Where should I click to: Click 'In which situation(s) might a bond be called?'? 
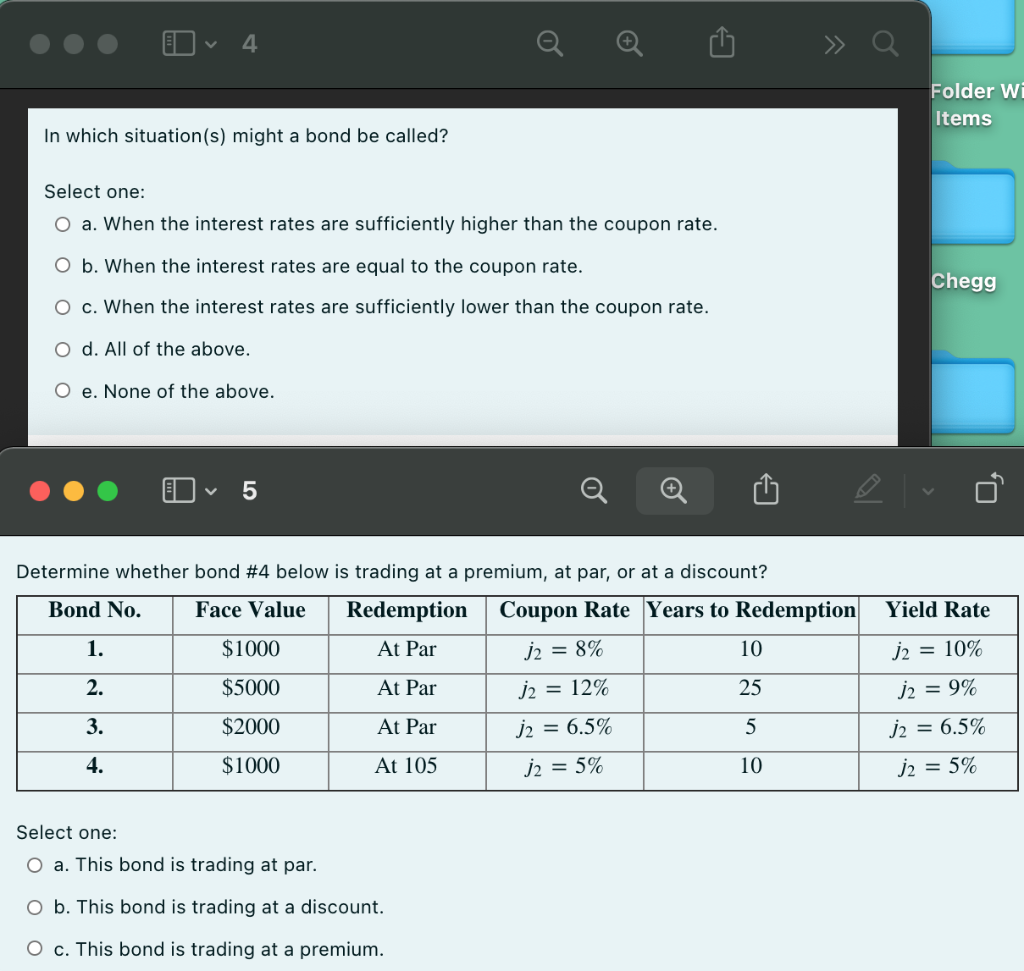point(246,136)
